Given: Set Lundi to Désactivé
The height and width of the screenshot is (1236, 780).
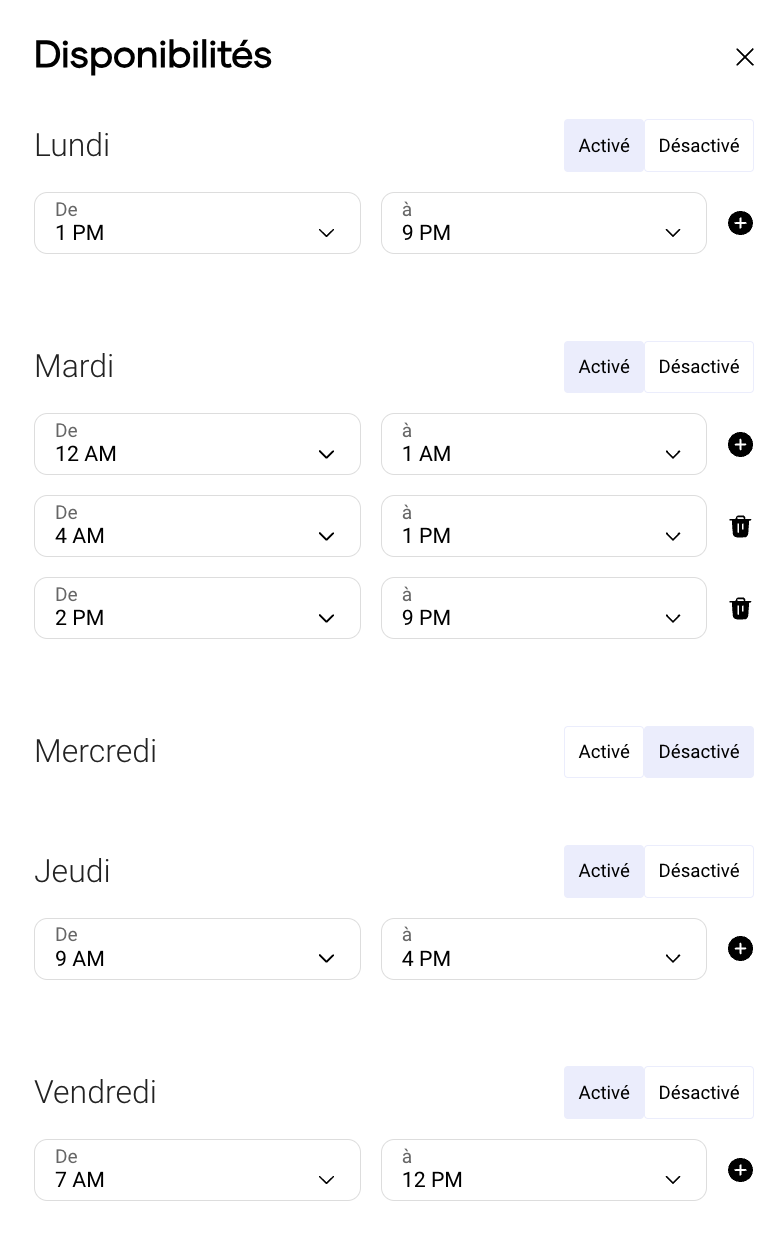Looking at the screenshot, I should (698, 146).
